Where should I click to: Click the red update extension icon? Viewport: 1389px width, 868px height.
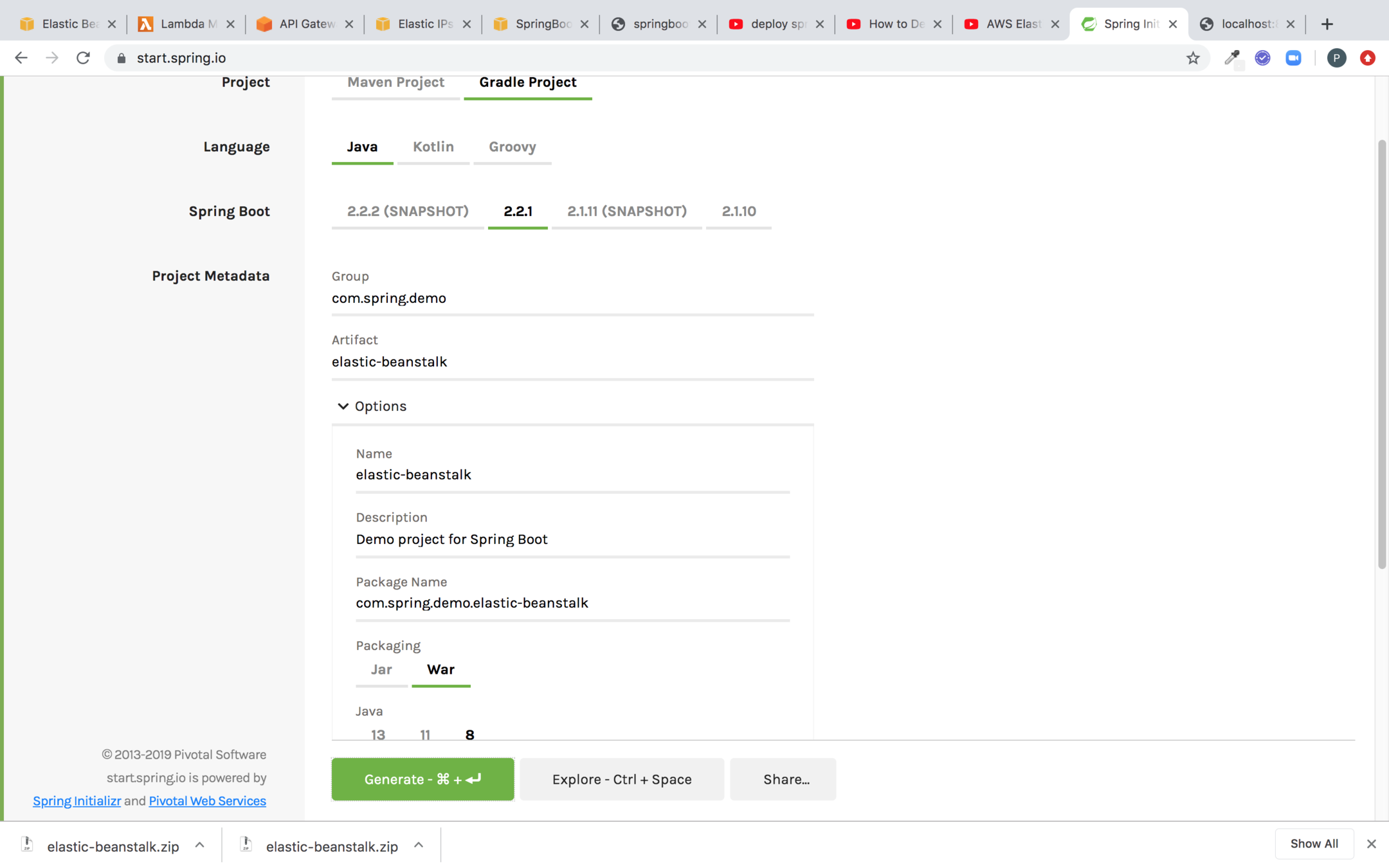click(1368, 58)
